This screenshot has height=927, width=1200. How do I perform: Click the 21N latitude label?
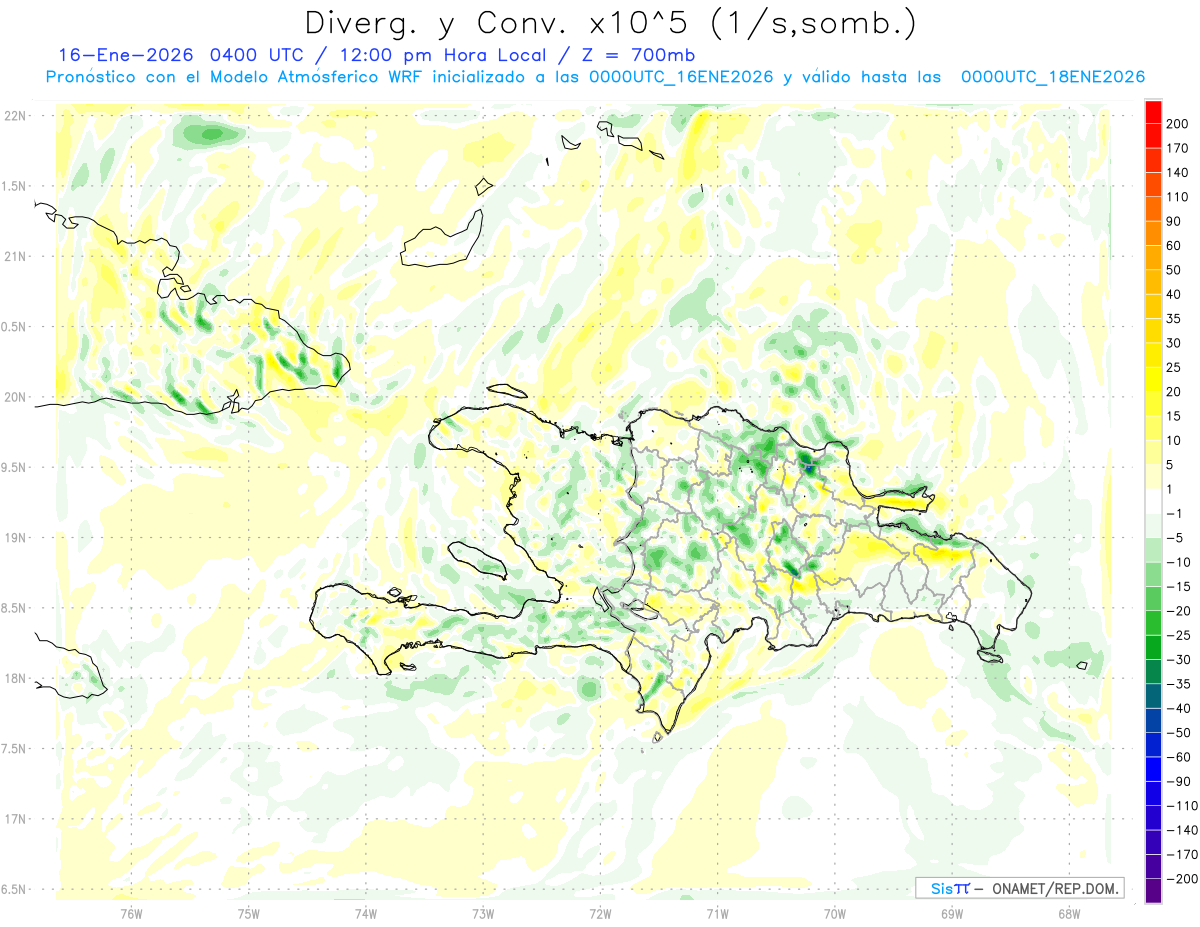coord(14,256)
